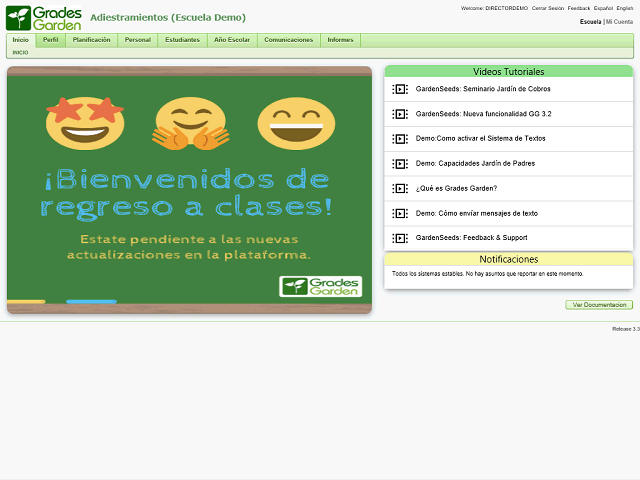
Task: Switch language to Español
Action: [x=603, y=8]
